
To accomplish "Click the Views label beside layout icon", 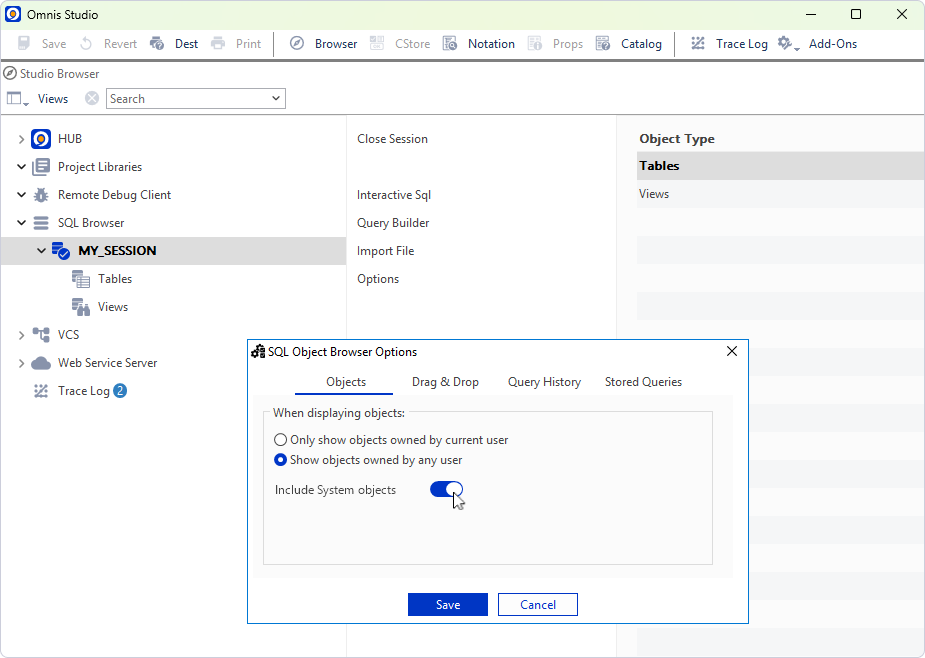I will 53,99.
